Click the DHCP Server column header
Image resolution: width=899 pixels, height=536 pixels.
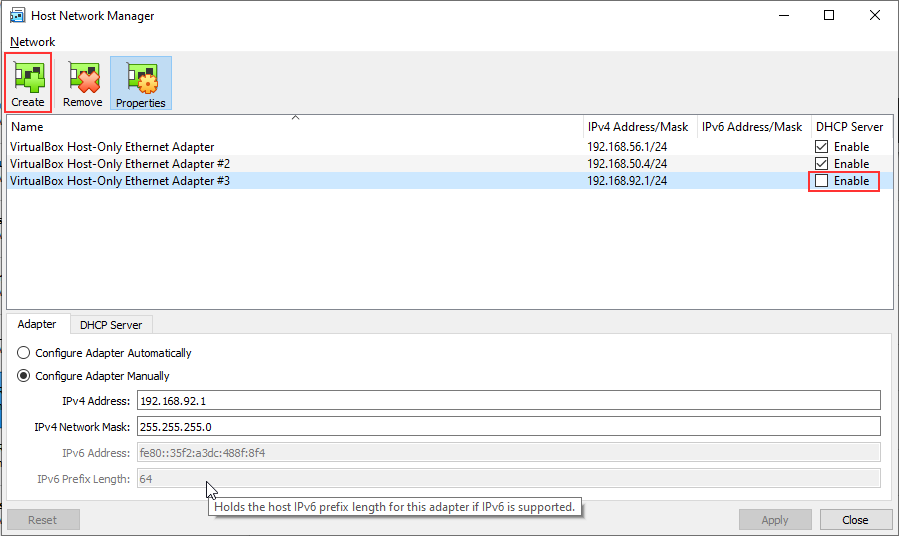click(851, 127)
